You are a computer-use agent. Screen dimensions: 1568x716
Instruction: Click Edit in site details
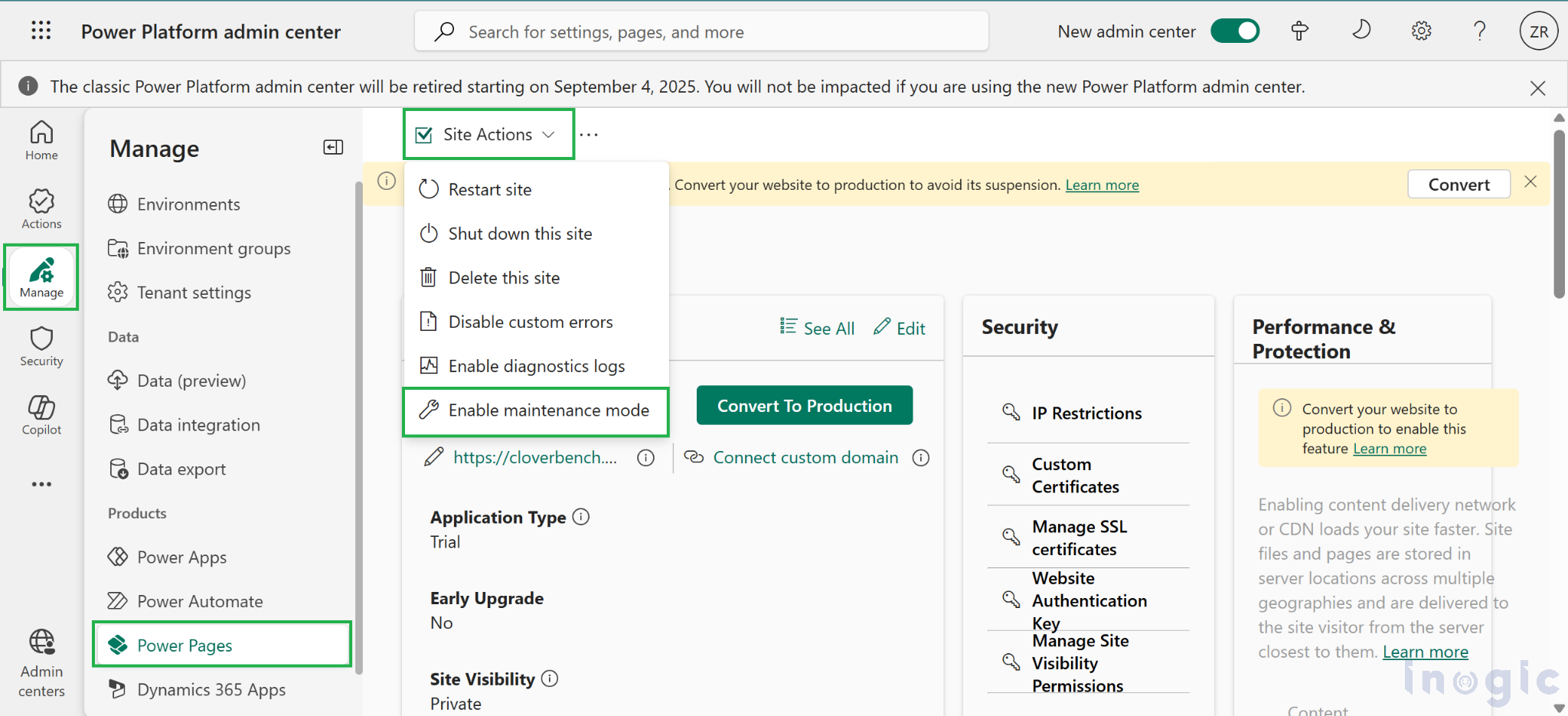pos(900,328)
